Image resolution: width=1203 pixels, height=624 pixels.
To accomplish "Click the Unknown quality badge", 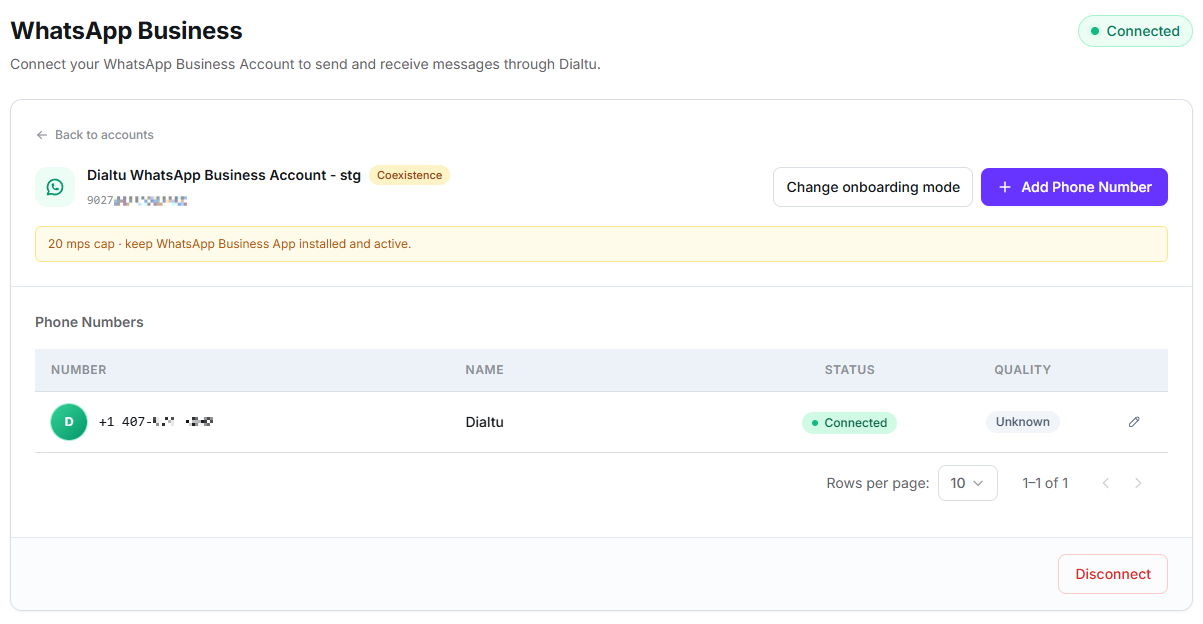I will [x=1022, y=422].
